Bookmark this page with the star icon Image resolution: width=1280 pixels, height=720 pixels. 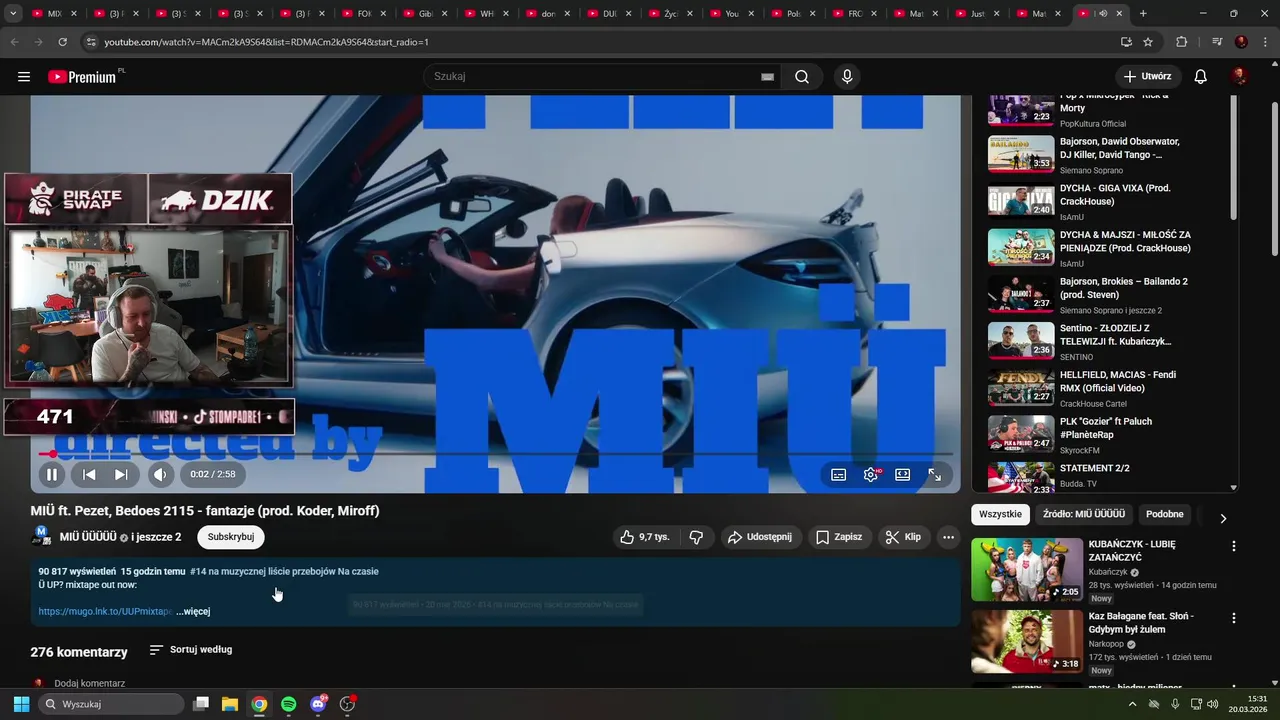[1148, 42]
